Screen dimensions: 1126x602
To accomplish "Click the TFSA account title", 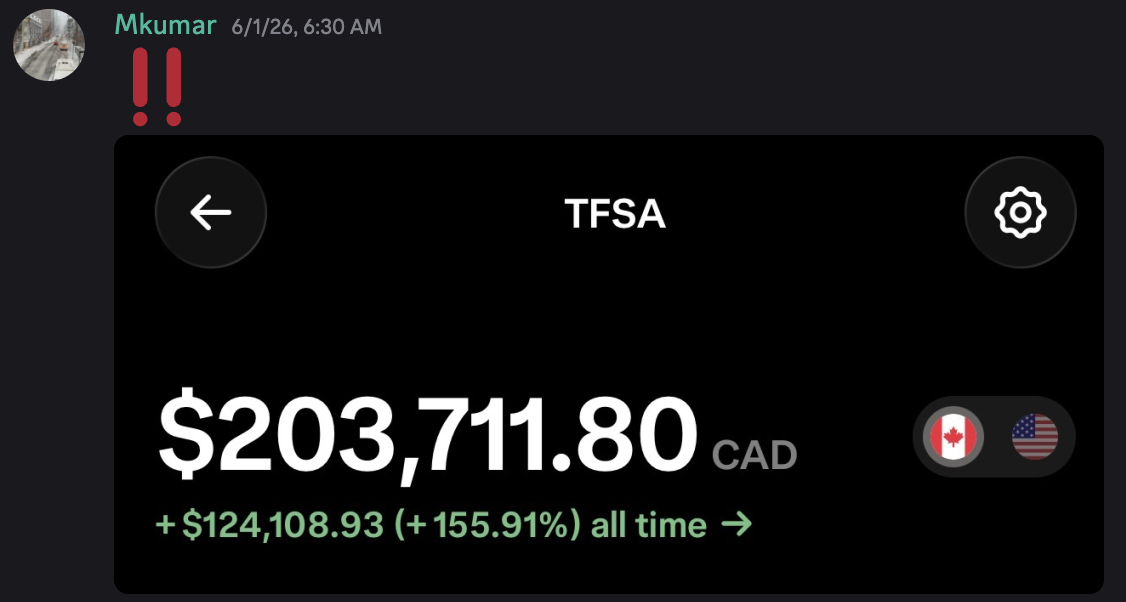I will 615,213.
